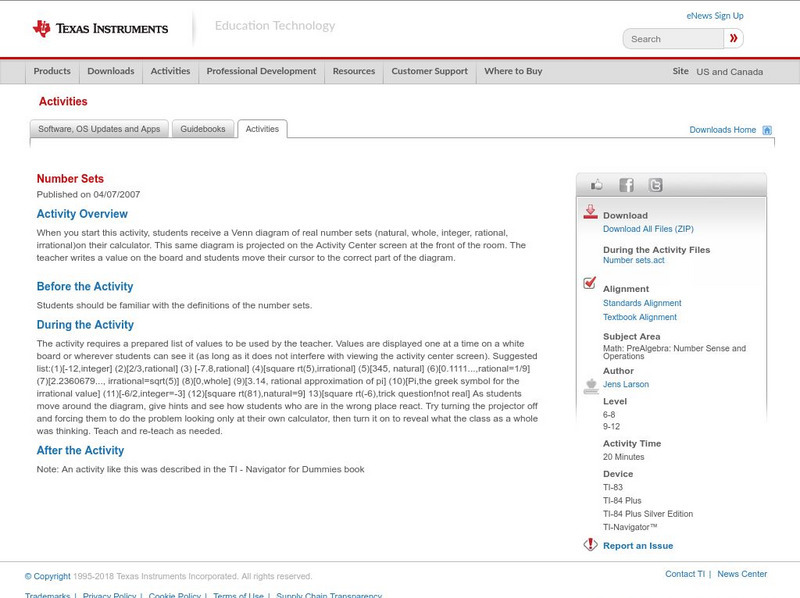Screen dimensions: 800x598
Task: Click the Downloads Home house icon
Action: tap(767, 130)
